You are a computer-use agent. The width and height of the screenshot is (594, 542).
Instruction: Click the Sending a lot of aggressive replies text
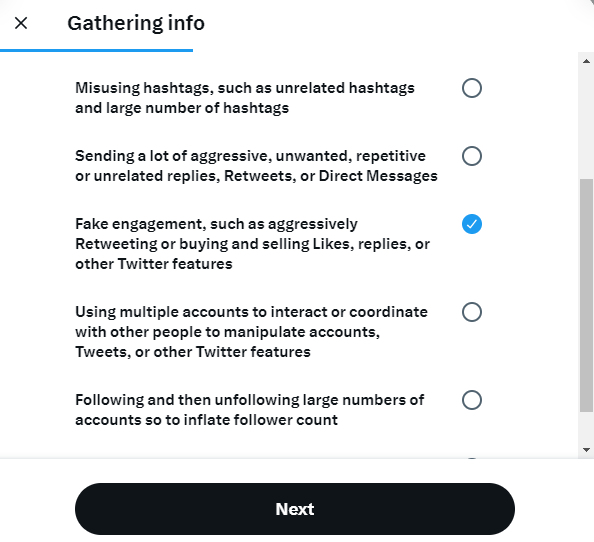click(x=256, y=166)
